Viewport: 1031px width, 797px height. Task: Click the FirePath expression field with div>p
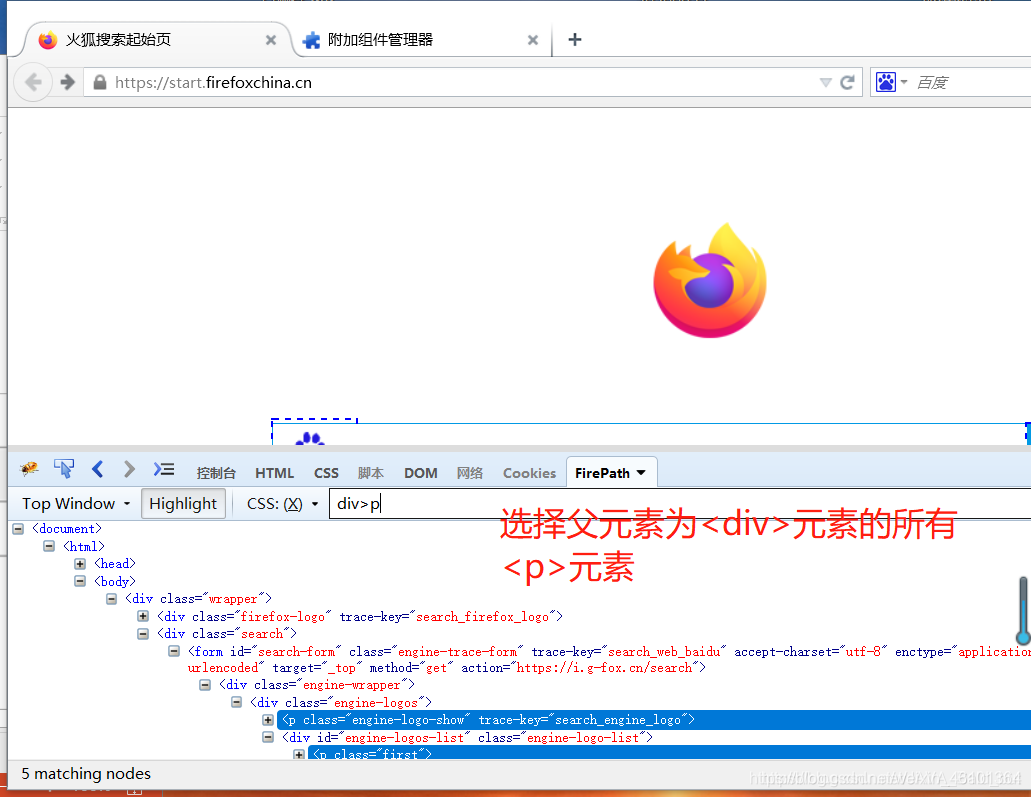pos(679,504)
